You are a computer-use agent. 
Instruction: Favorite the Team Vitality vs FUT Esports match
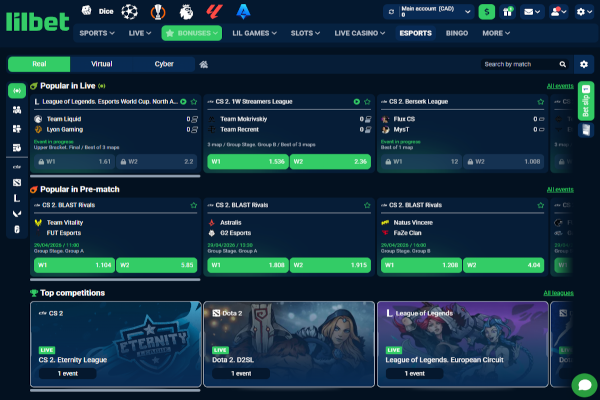pos(194,205)
